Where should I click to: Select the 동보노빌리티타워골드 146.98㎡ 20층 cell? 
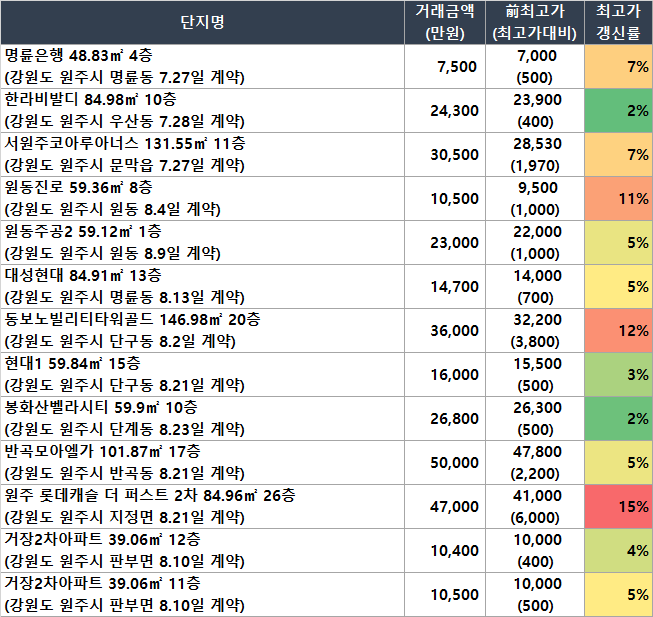coord(202,331)
